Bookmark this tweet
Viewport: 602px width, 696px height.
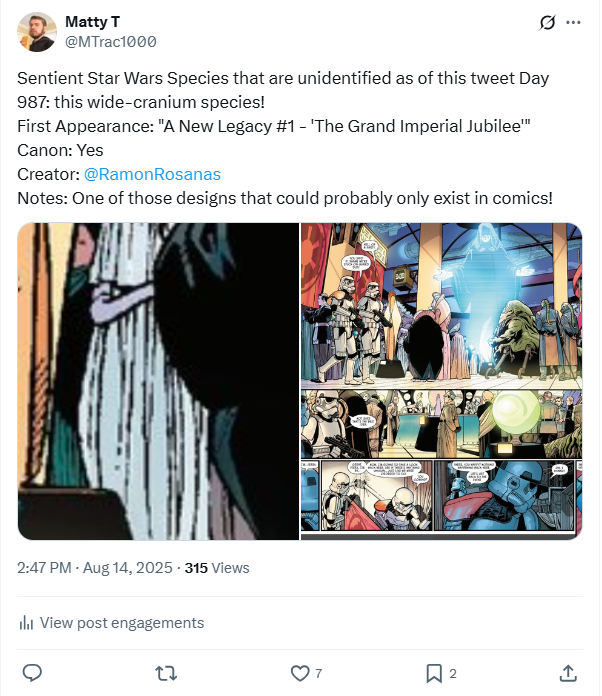[x=434, y=673]
